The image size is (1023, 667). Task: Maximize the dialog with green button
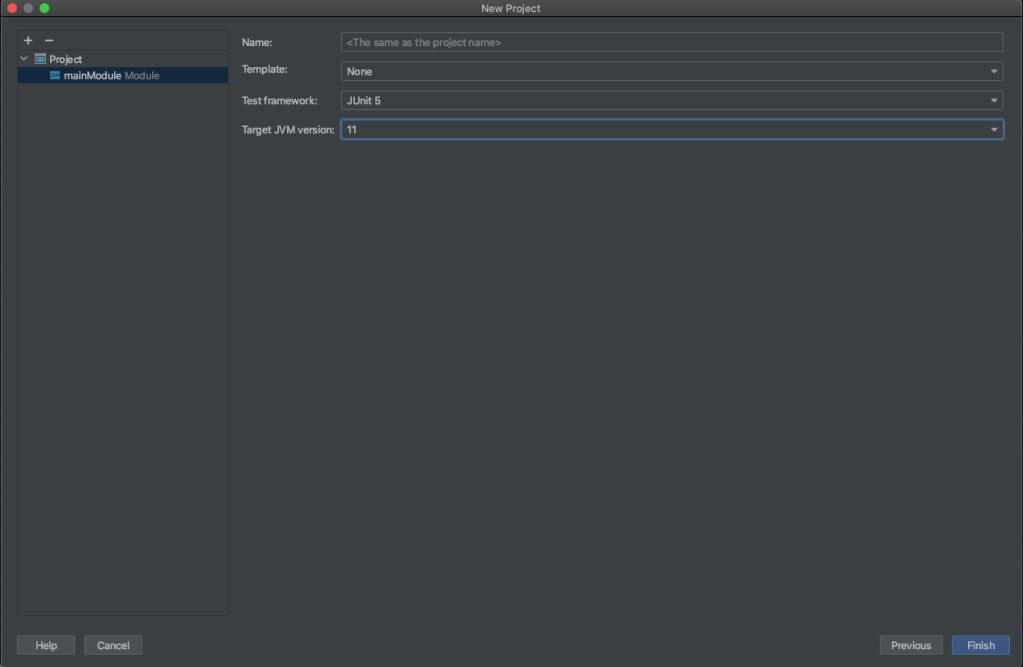tap(44, 8)
